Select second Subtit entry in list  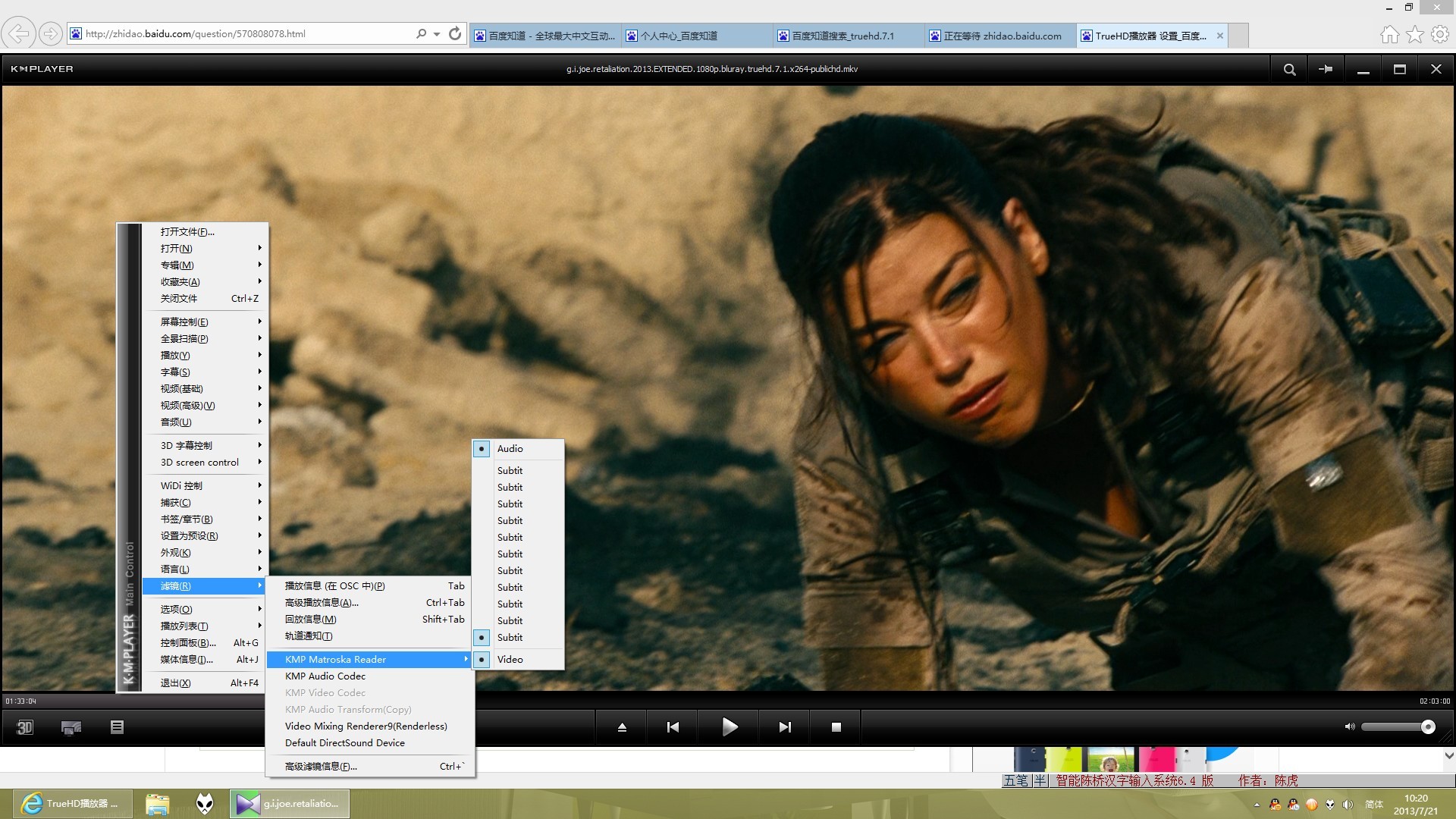[518, 488]
